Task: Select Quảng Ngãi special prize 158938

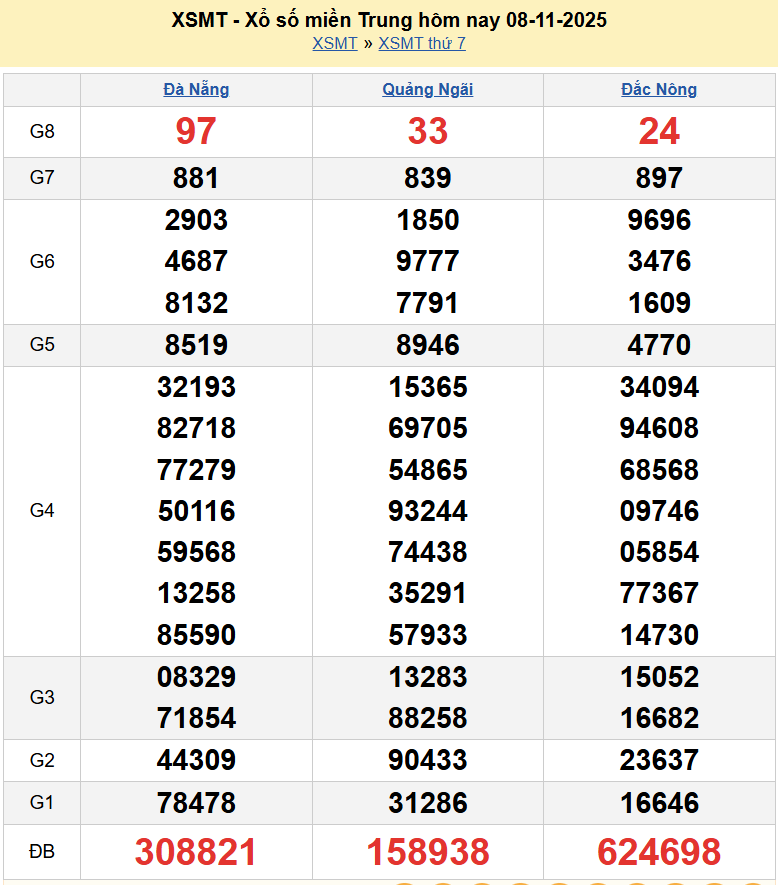Action: 427,852
